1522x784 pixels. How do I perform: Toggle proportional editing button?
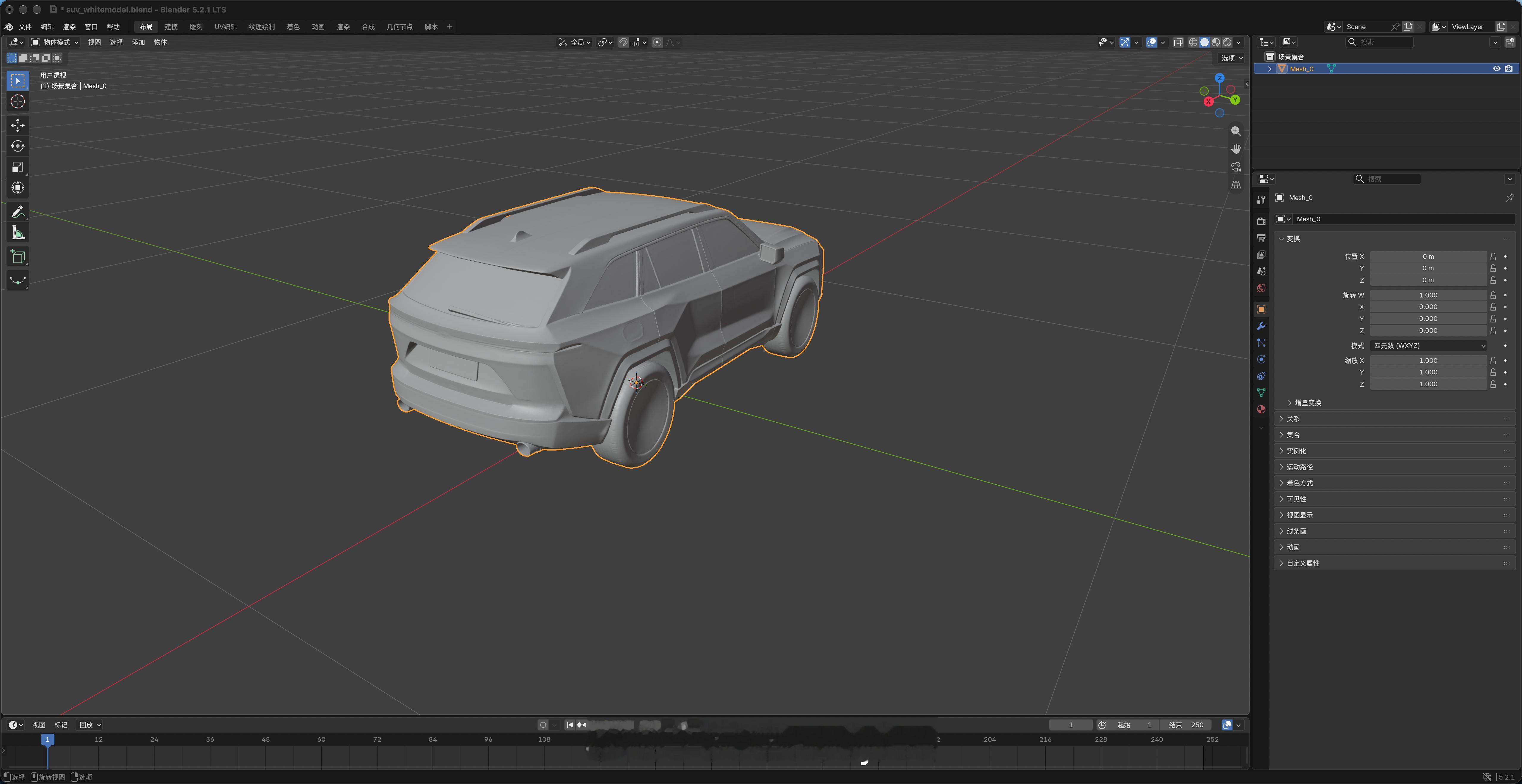pos(657,42)
